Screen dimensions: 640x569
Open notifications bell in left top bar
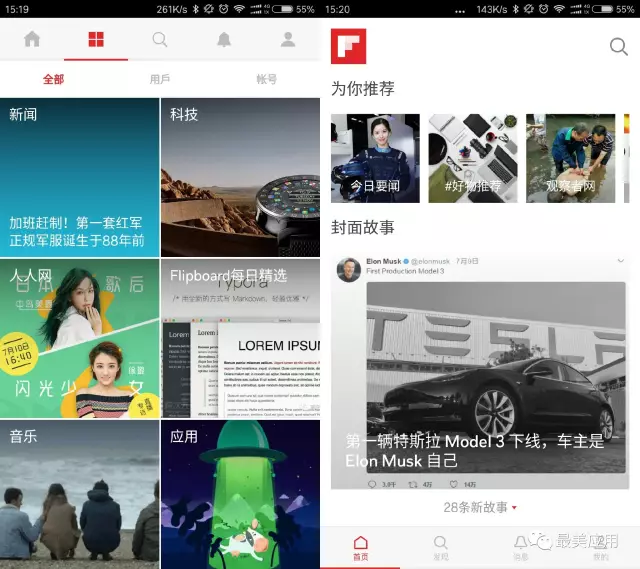tap(224, 40)
